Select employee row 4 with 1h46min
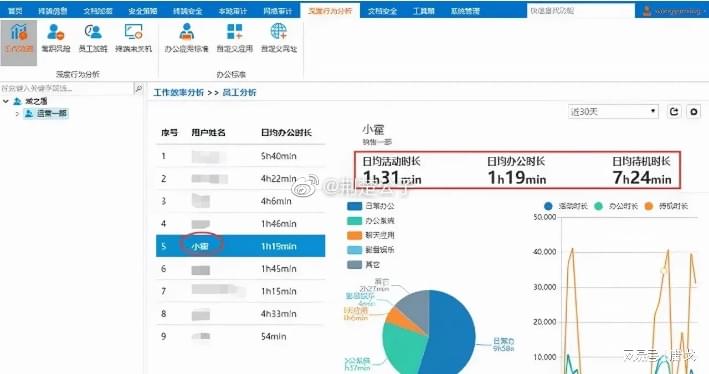This screenshot has width=709, height=374. pyautogui.click(x=241, y=223)
